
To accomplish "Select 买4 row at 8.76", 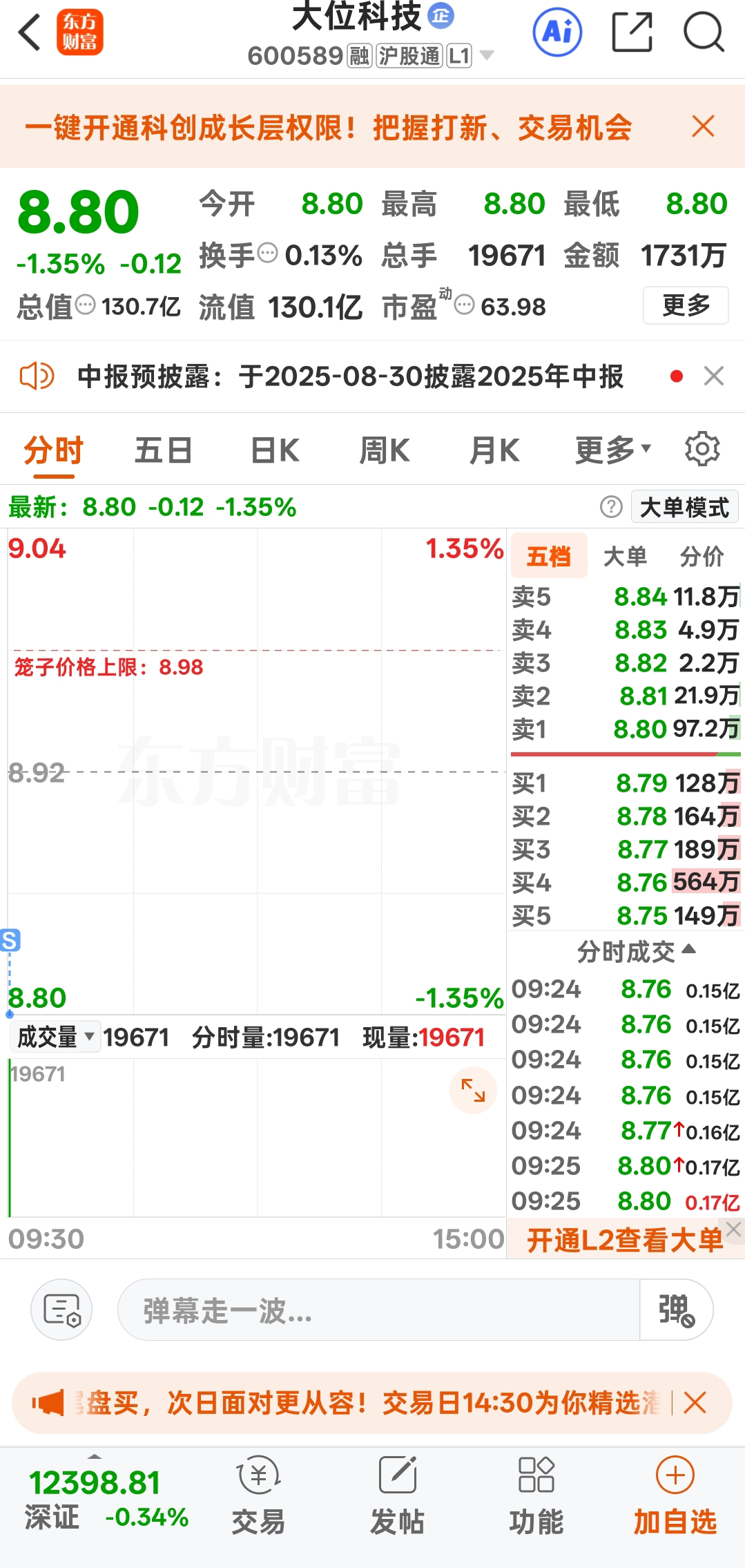I will click(x=626, y=882).
